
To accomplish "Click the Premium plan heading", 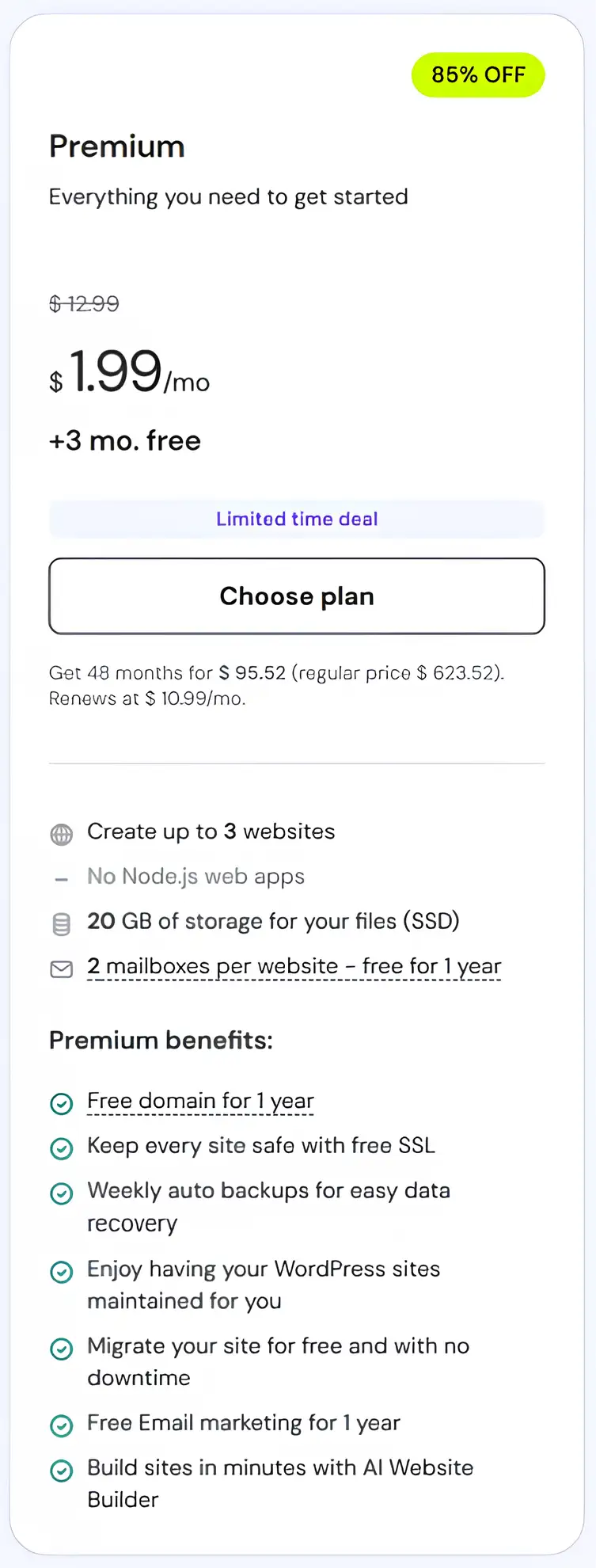I will point(117,147).
